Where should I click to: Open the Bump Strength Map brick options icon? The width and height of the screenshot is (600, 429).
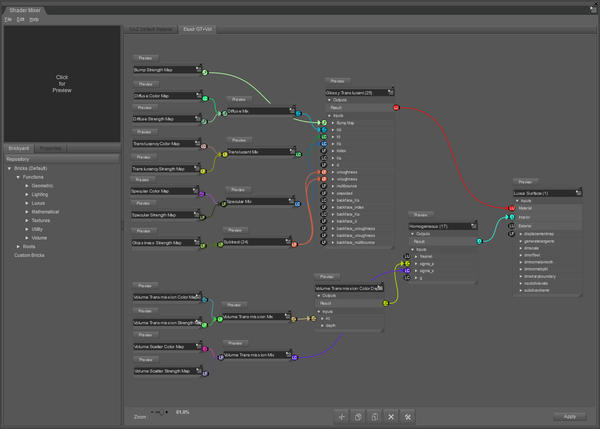[199, 69]
